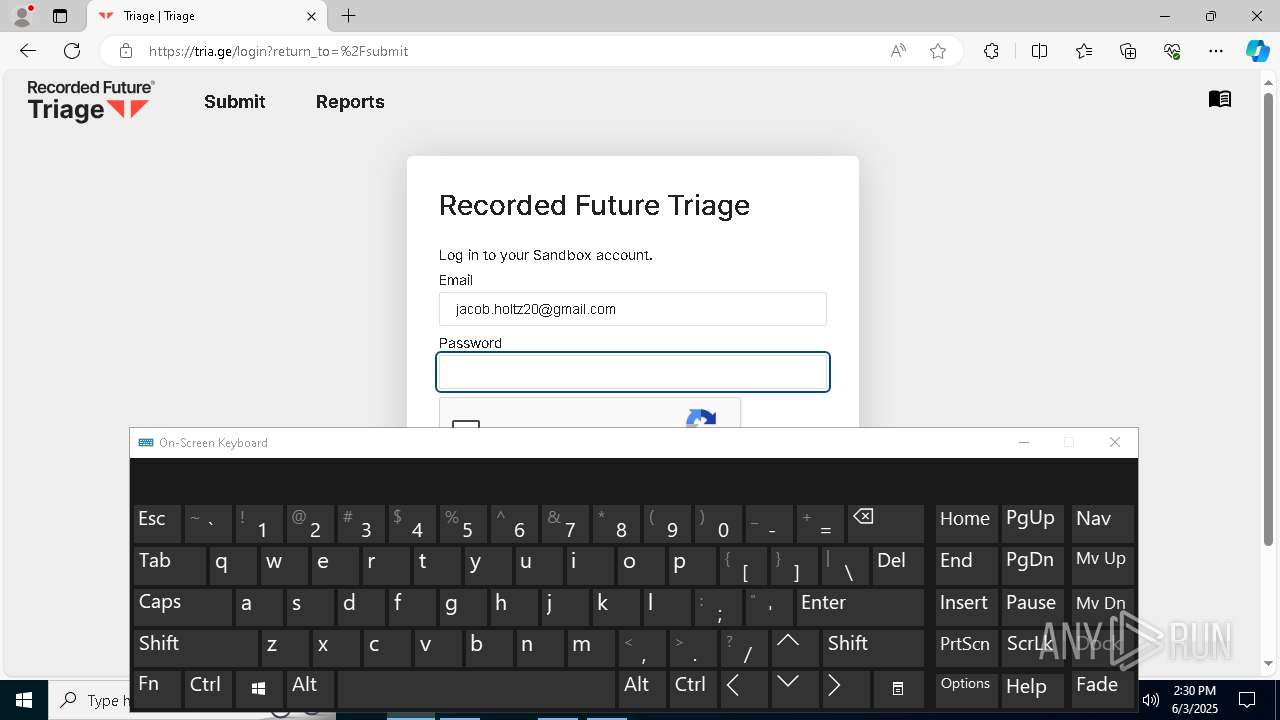Open the Triage documentation book icon
This screenshot has height=720, width=1280.
click(1219, 99)
